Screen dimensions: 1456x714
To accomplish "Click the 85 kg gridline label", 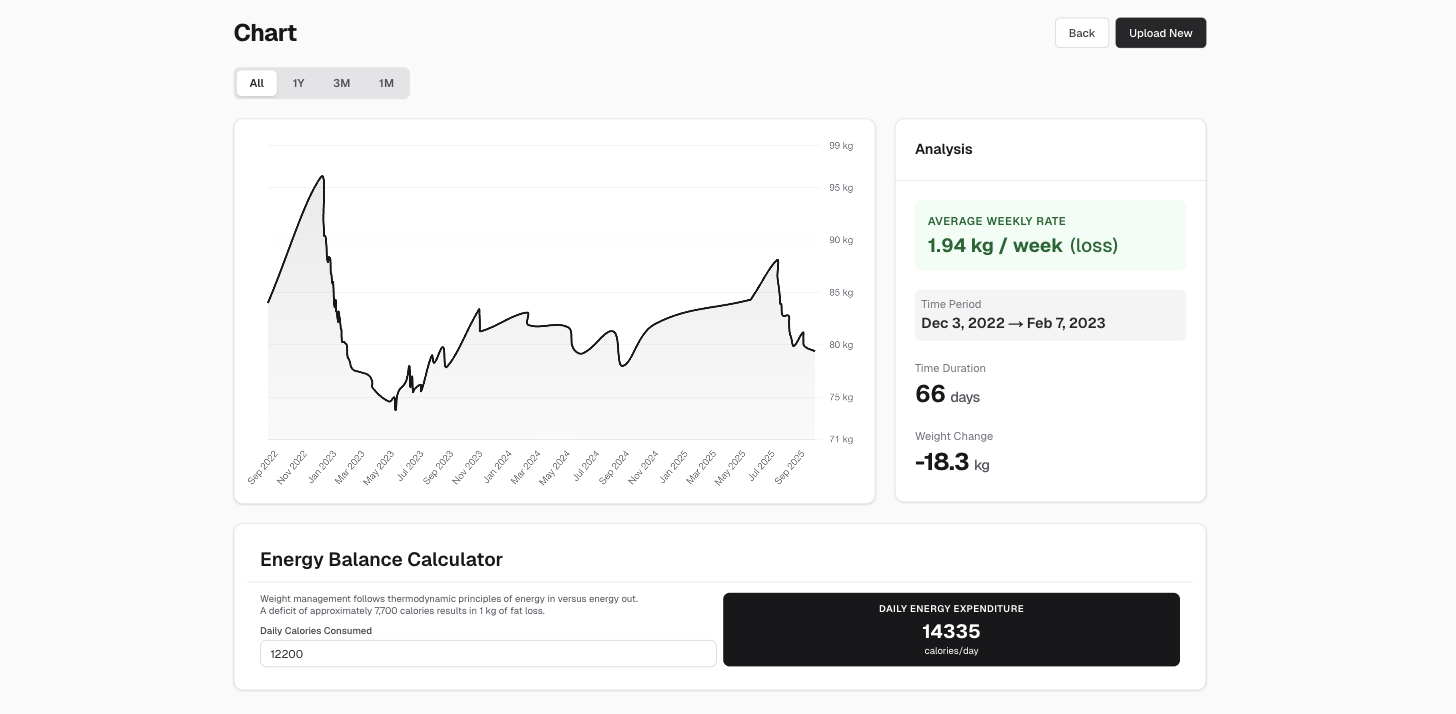I will (841, 292).
